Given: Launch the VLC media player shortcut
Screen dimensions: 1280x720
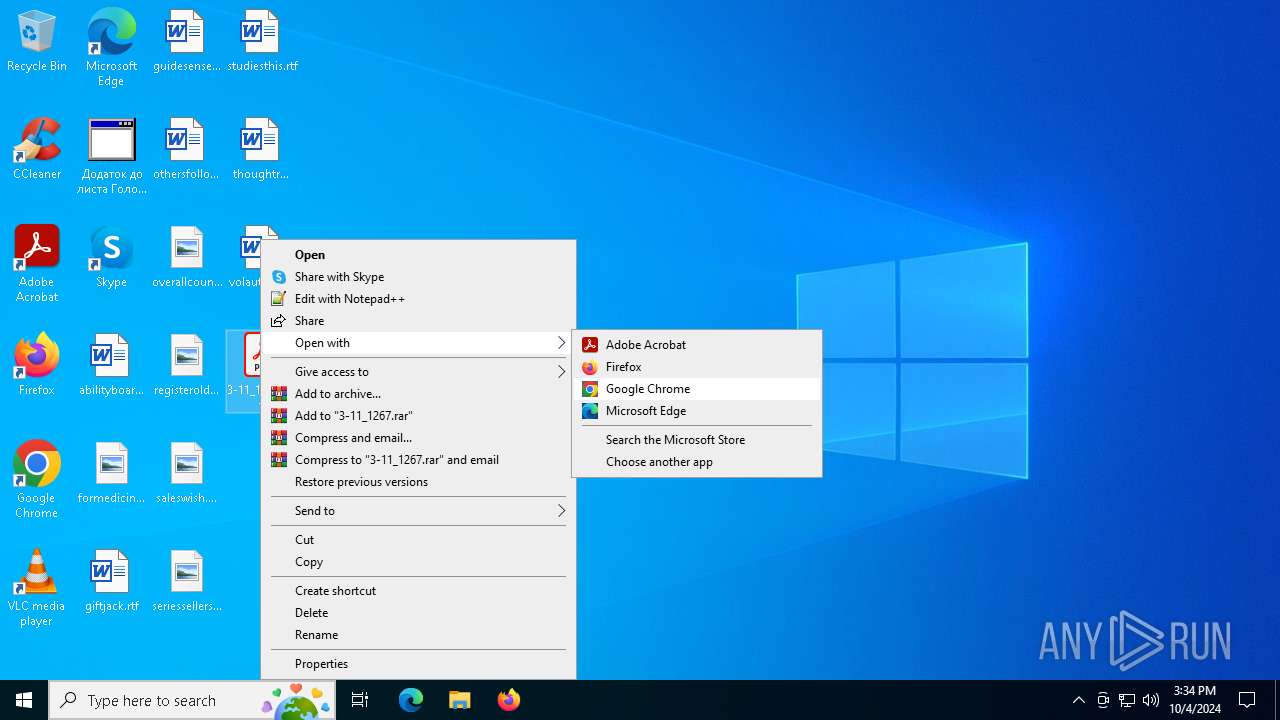Looking at the screenshot, I should click(x=37, y=588).
